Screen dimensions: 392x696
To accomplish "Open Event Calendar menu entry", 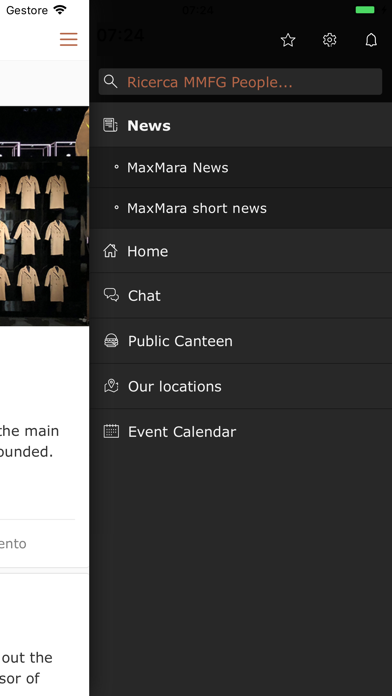I will click(x=241, y=431).
